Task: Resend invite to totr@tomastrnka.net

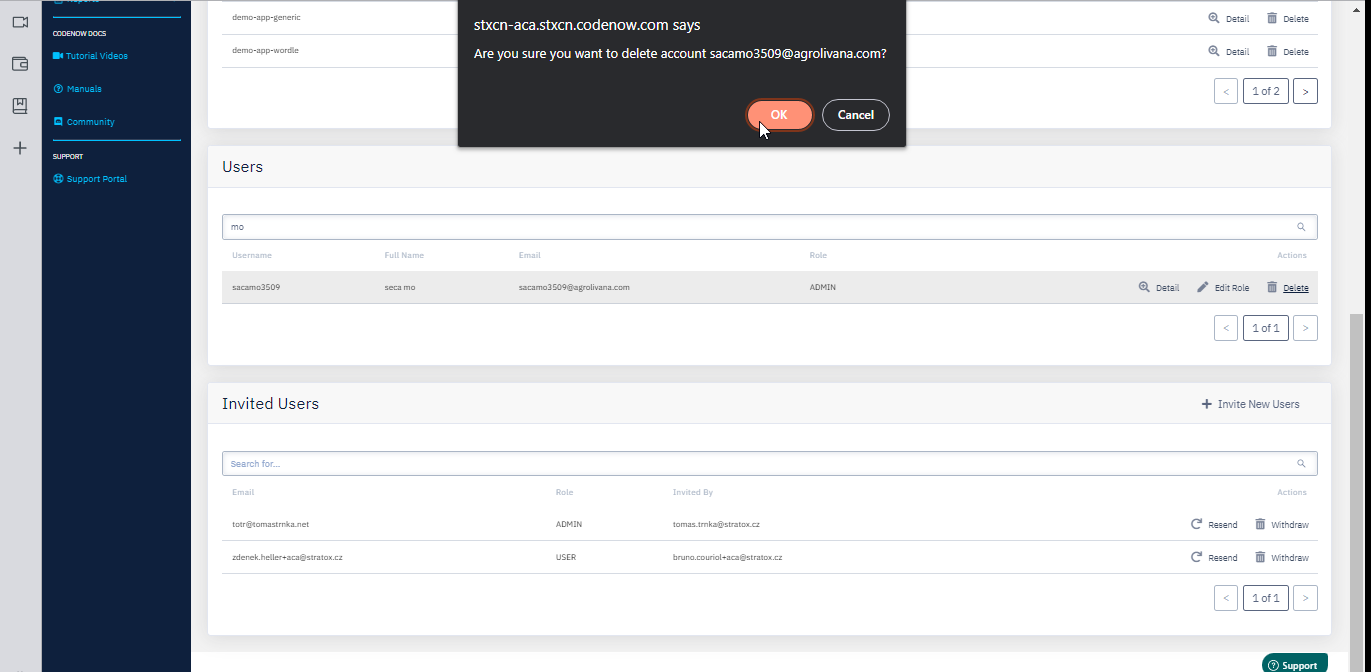Action: click(x=1213, y=525)
